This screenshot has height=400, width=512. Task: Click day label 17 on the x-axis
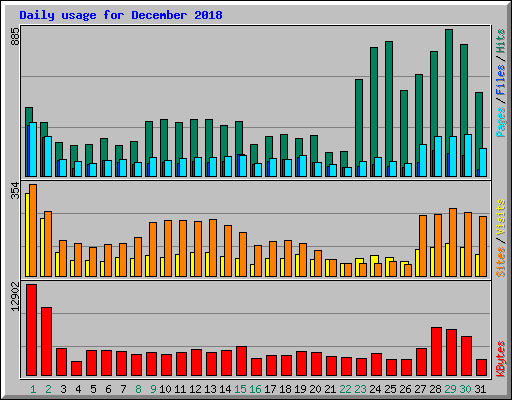click(x=270, y=389)
